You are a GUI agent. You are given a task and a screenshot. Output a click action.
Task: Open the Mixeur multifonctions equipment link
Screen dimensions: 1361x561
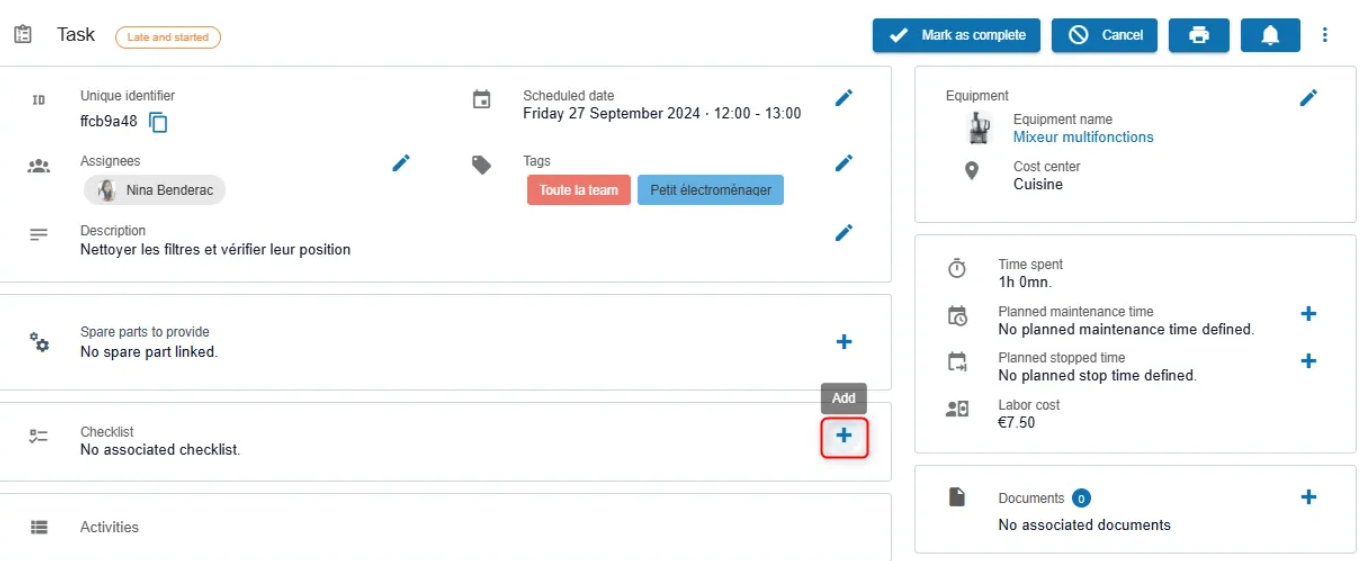1083,137
